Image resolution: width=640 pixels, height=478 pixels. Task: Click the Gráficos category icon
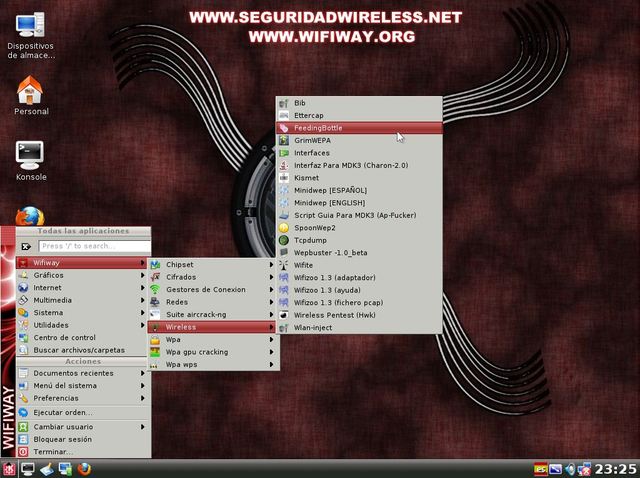(x=23, y=275)
